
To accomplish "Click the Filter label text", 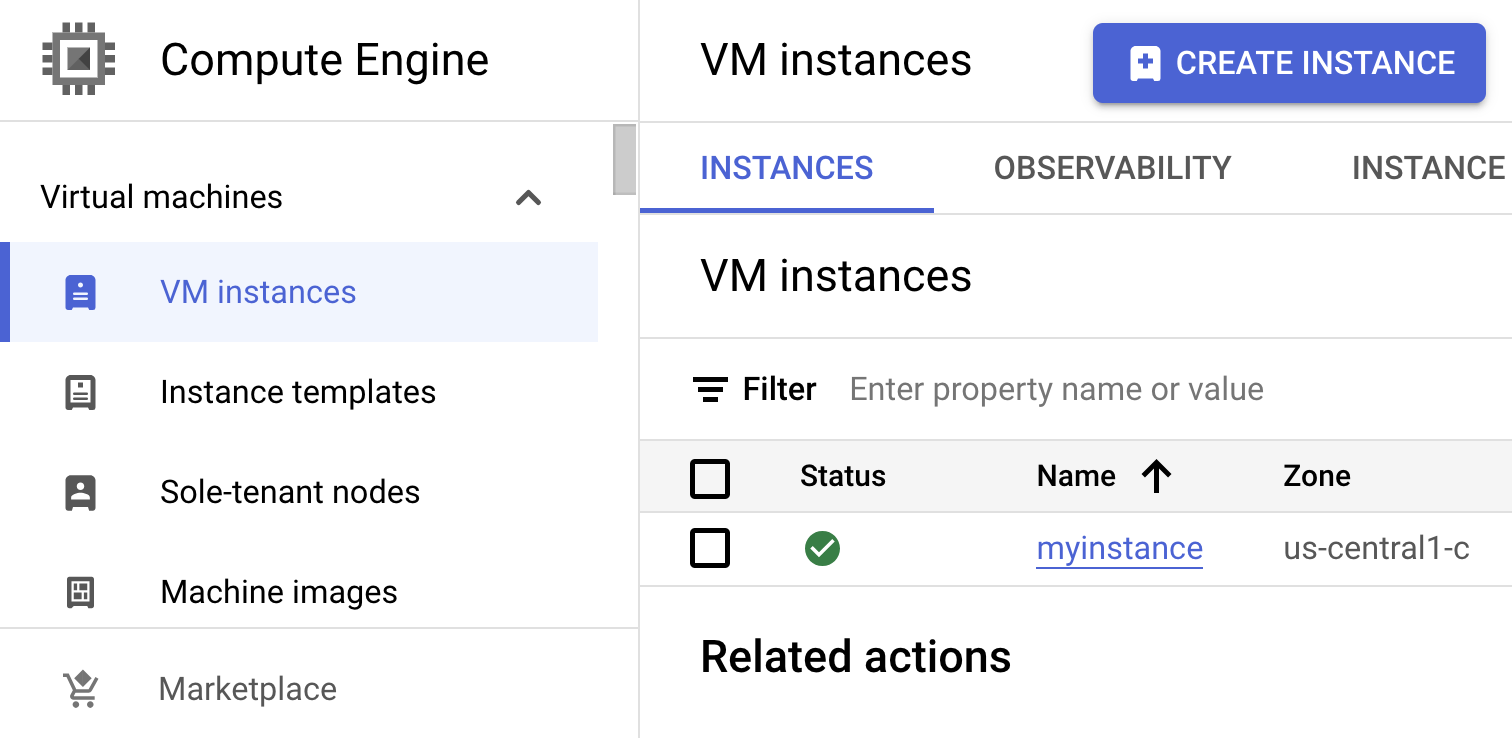I will pos(780,389).
